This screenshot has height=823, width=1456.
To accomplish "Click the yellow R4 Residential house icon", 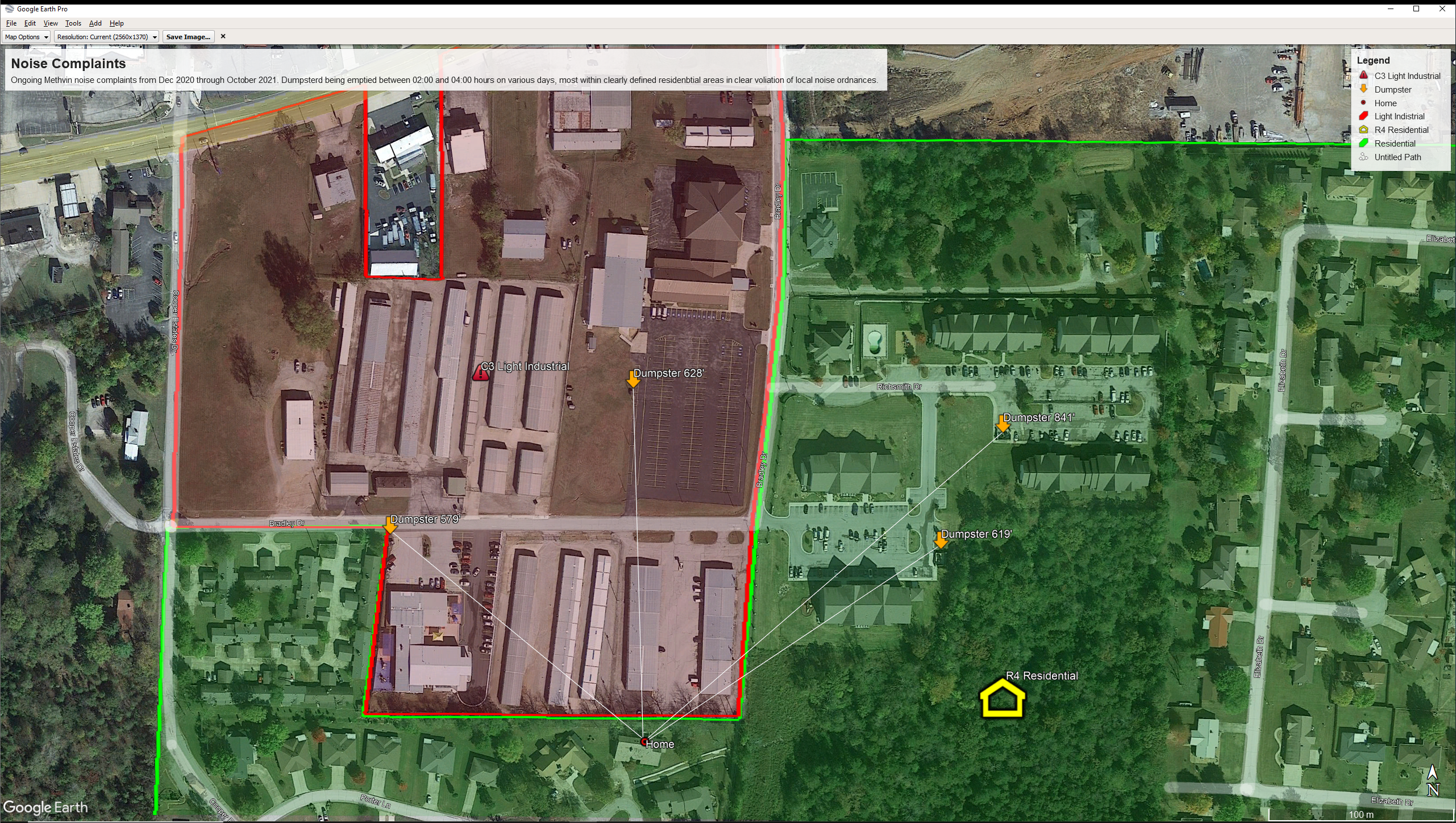I will pyautogui.click(x=1002, y=699).
